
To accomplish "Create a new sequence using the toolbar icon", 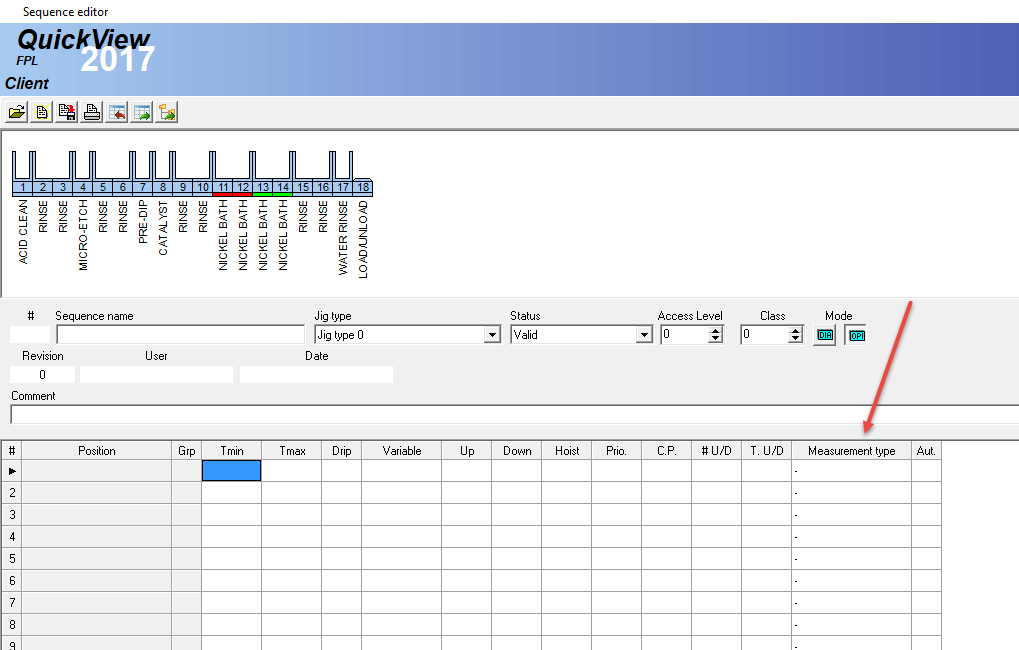I will [x=41, y=112].
